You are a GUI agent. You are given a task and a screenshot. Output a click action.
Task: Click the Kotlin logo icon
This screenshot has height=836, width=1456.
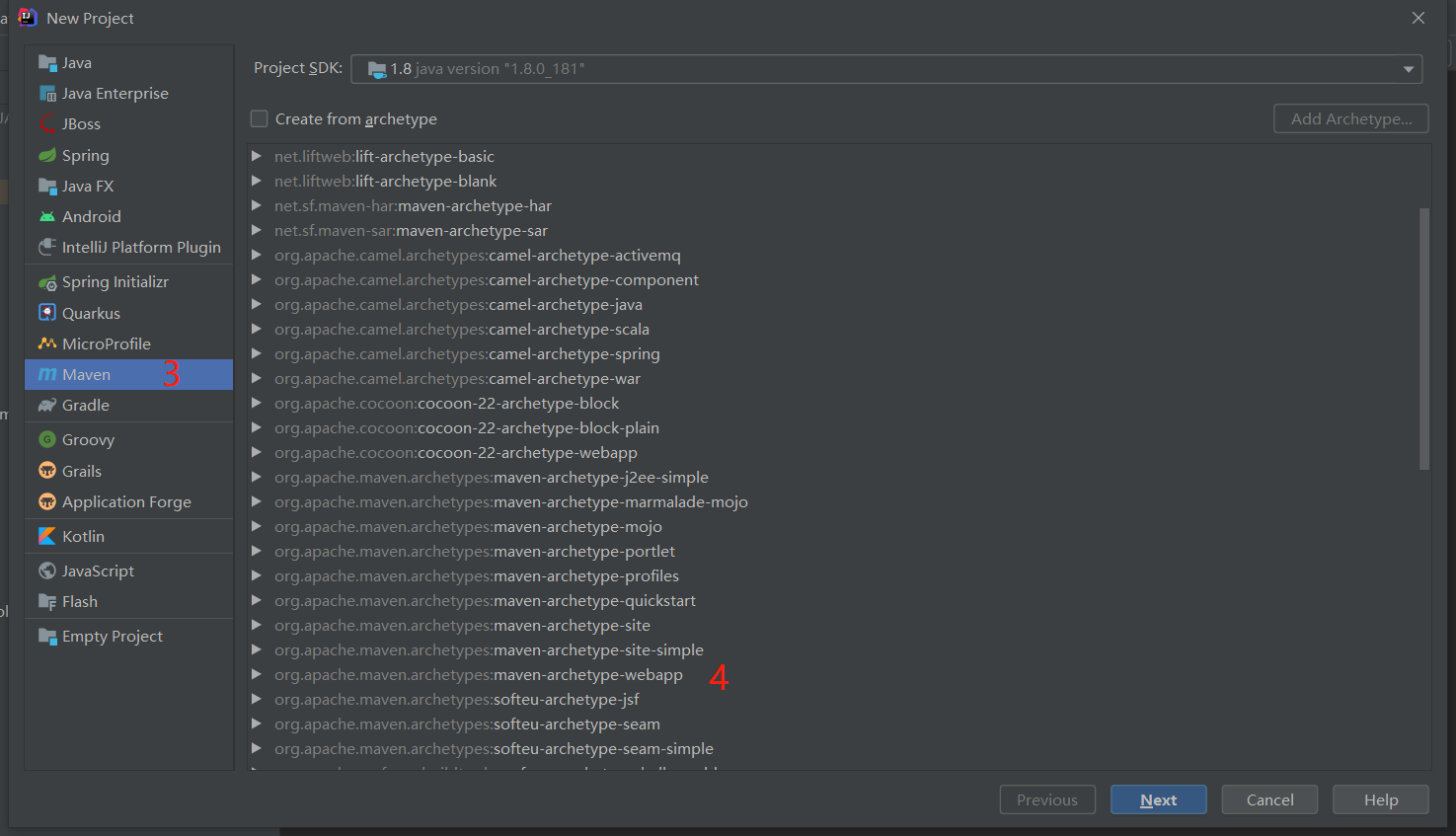pos(47,536)
